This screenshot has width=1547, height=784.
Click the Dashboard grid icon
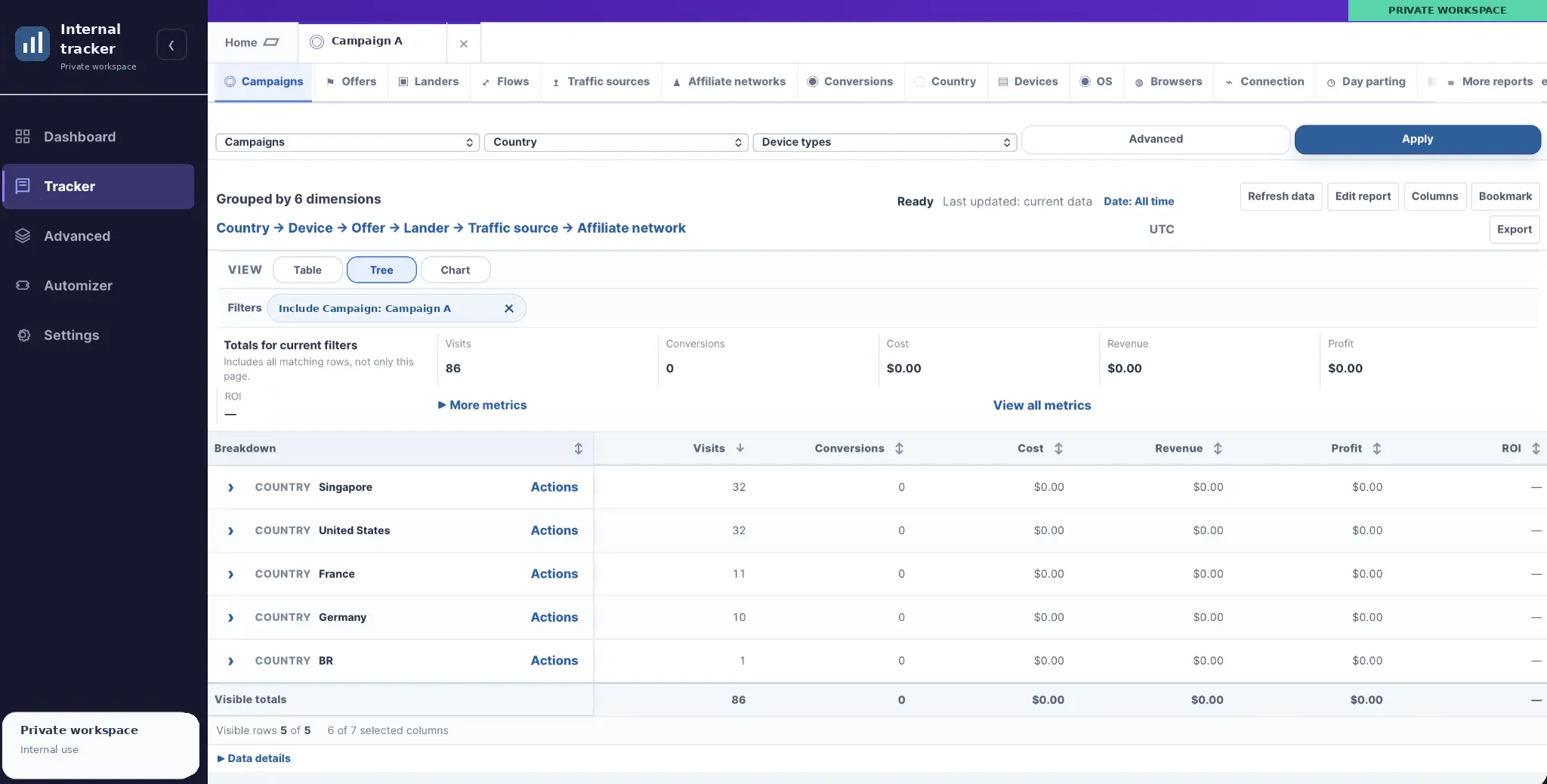click(x=23, y=137)
